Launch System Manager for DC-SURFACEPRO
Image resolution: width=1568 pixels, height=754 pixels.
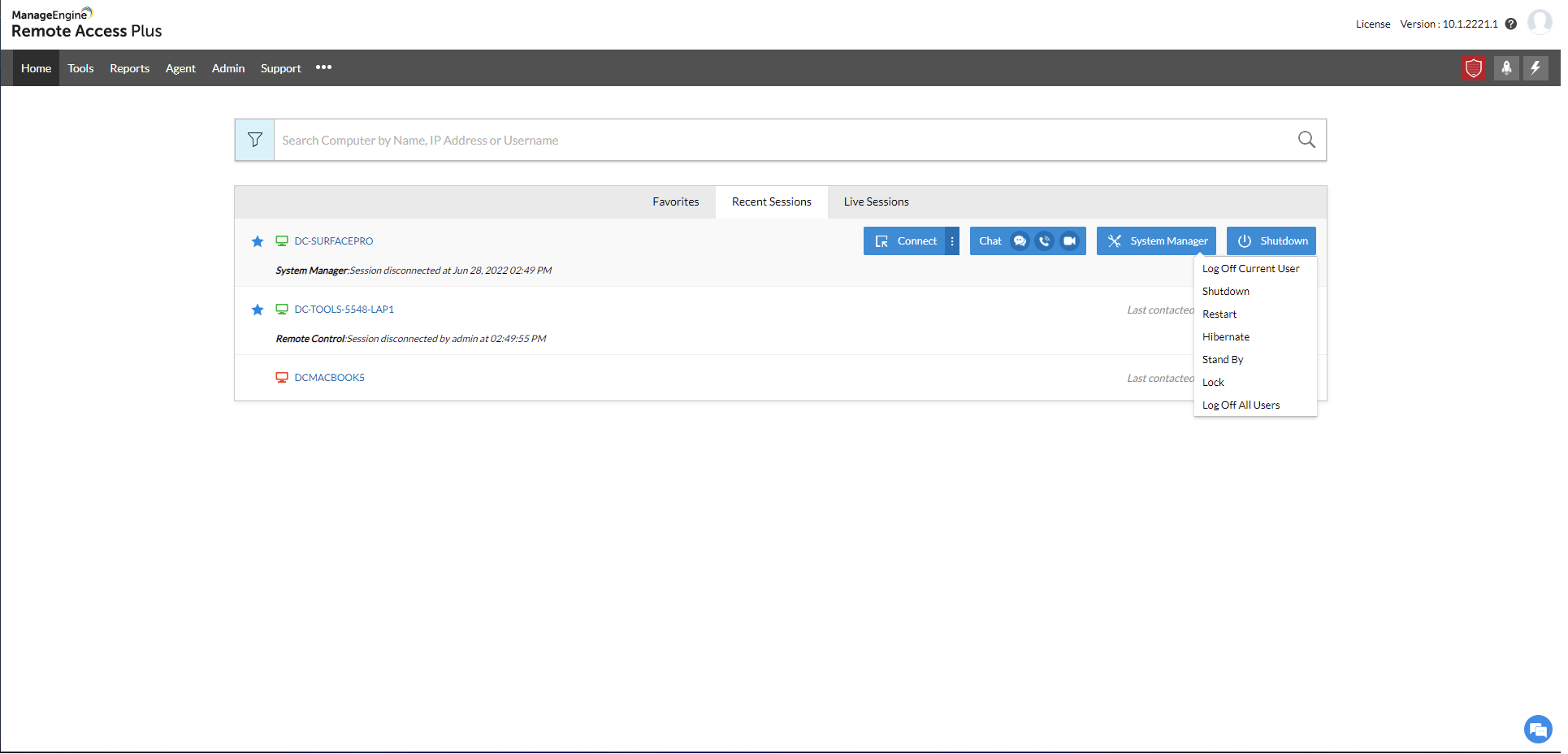click(1155, 240)
